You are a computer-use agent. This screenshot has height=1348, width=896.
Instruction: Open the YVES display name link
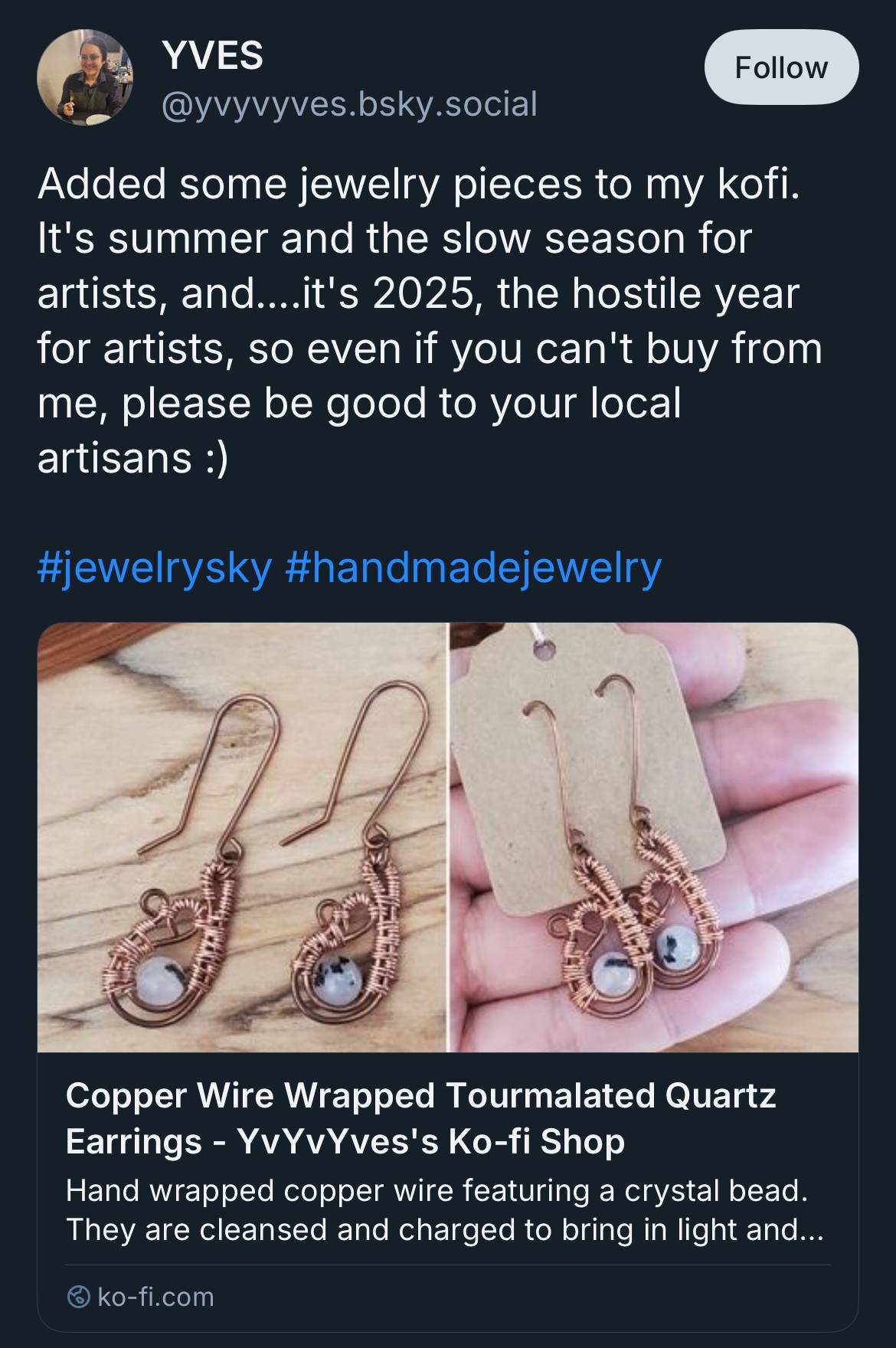click(212, 56)
